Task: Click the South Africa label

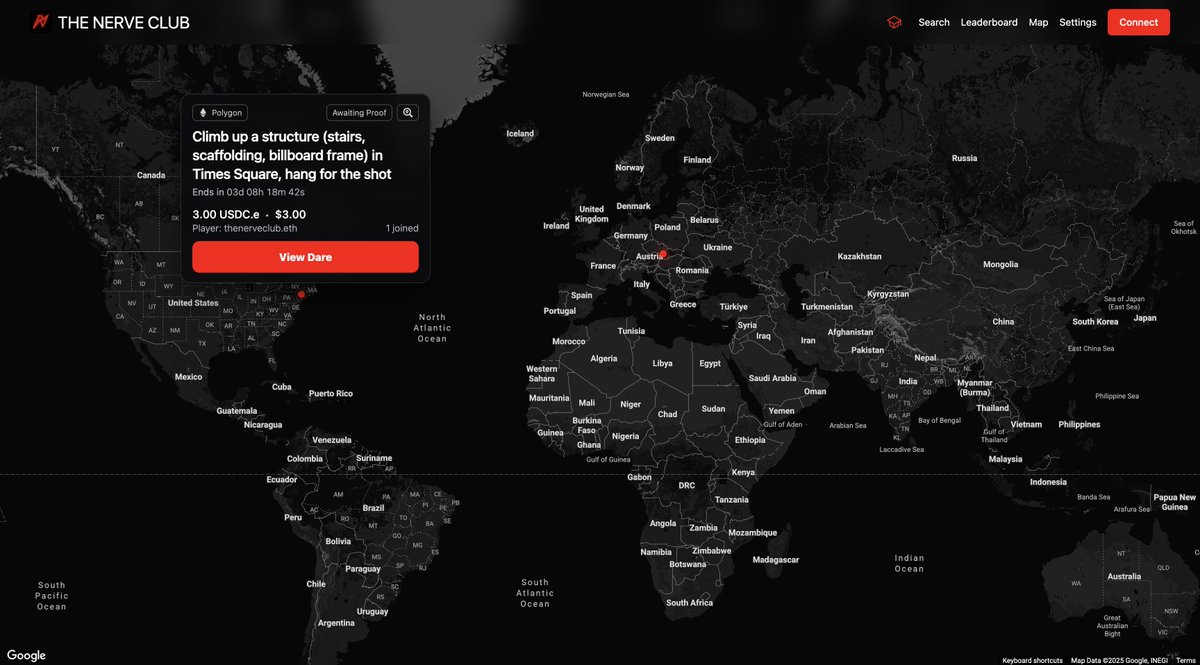Action: (x=690, y=602)
